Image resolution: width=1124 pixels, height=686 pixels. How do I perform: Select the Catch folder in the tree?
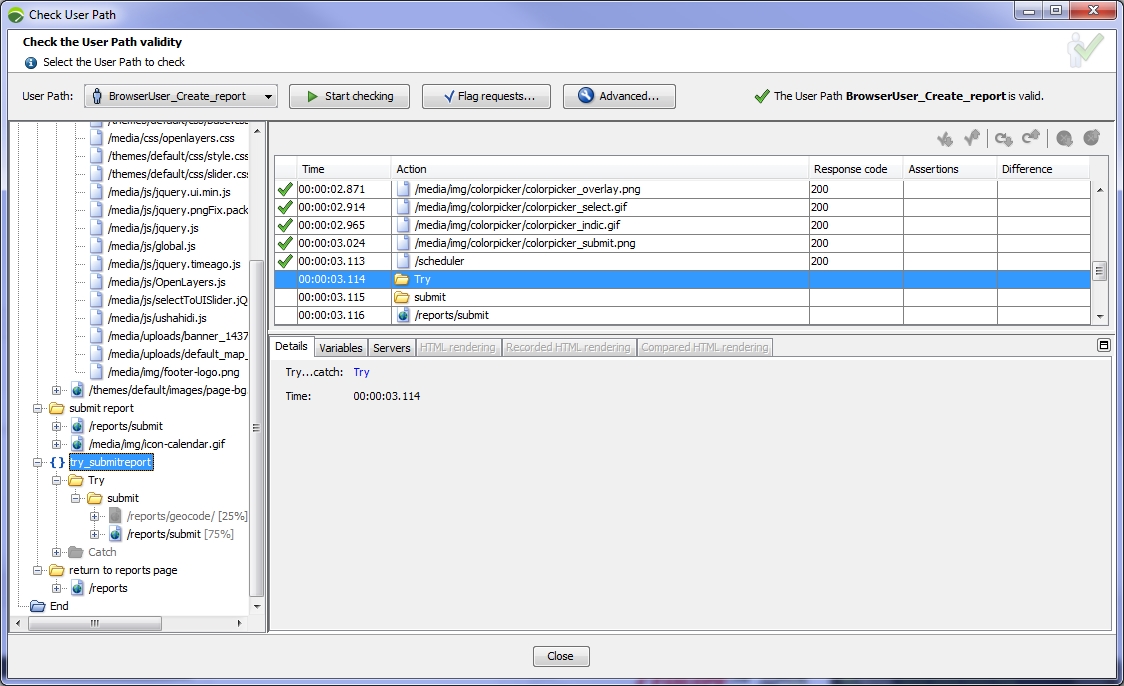(x=101, y=552)
